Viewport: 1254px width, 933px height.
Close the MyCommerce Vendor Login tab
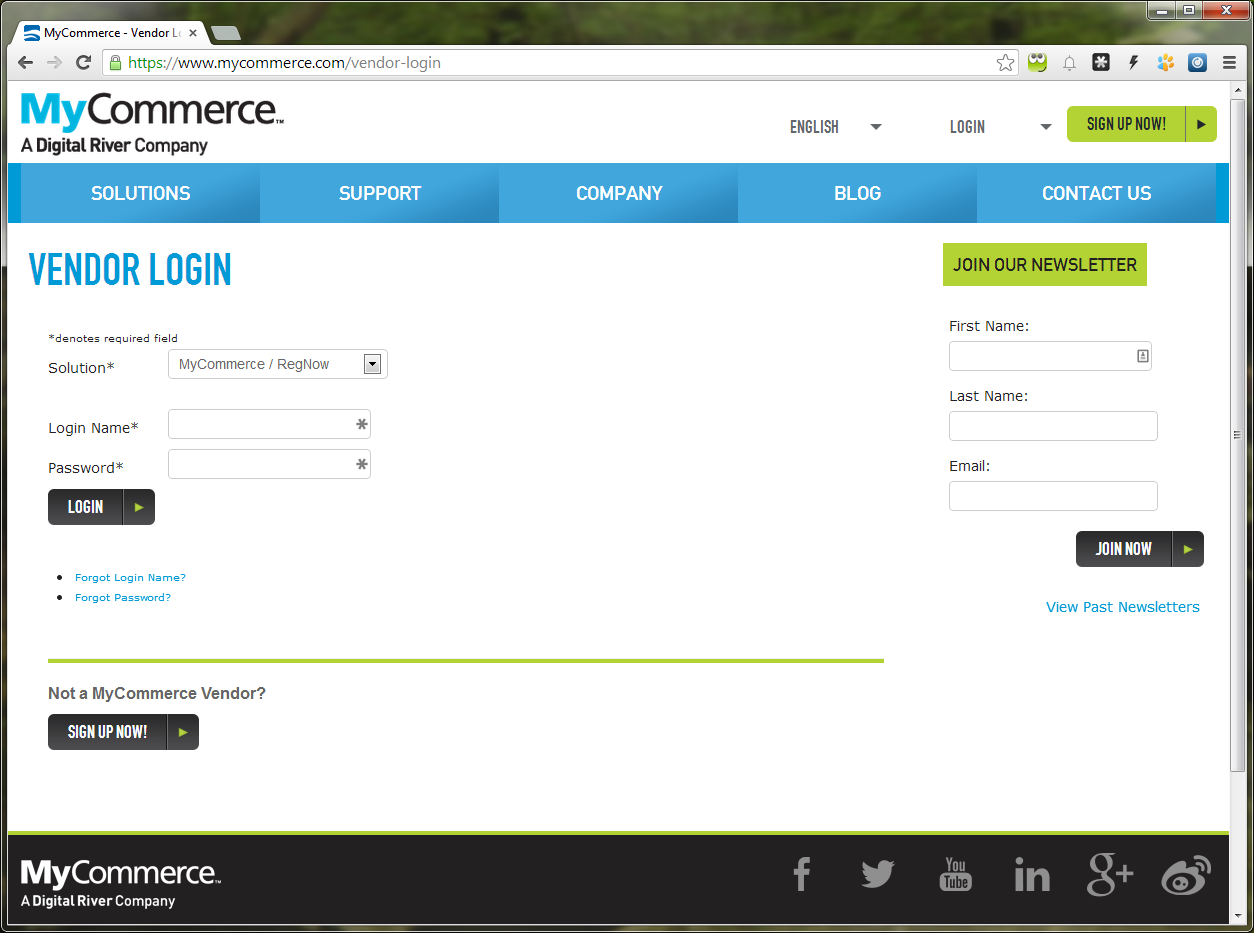[x=193, y=33]
